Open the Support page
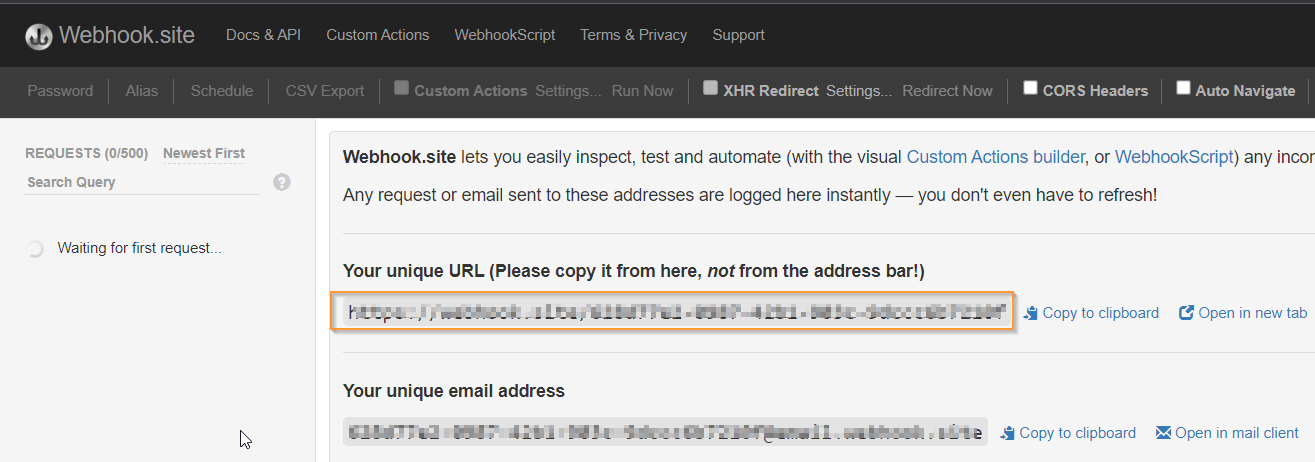This screenshot has height=462, width=1315. click(739, 35)
